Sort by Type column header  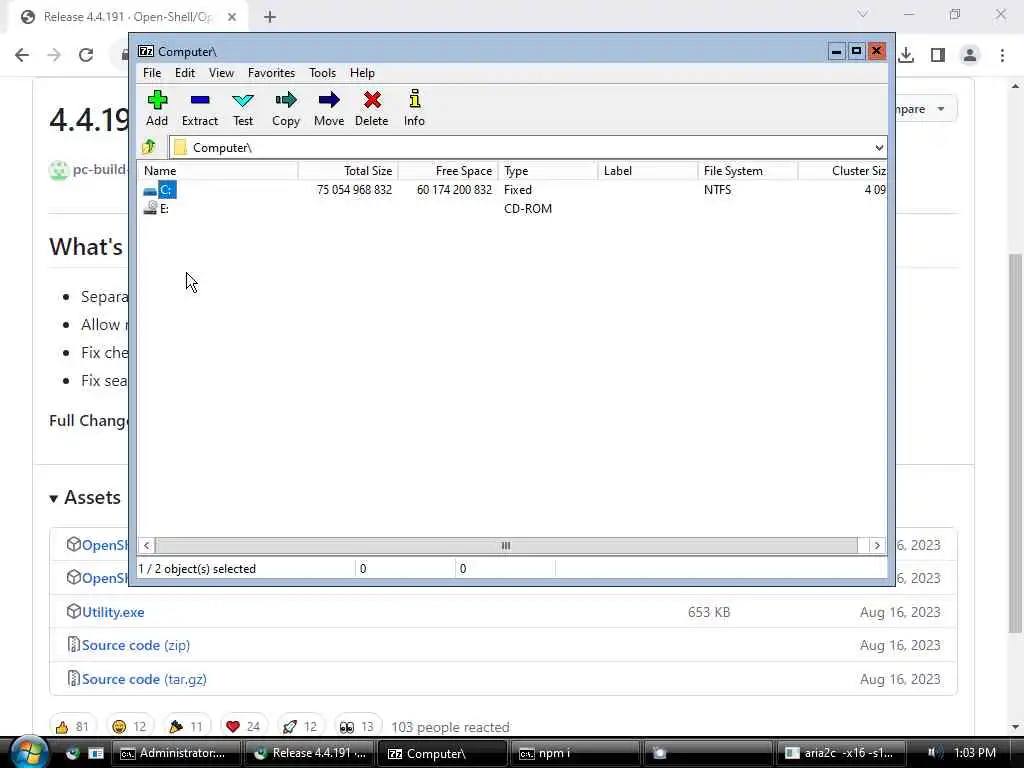pos(548,170)
